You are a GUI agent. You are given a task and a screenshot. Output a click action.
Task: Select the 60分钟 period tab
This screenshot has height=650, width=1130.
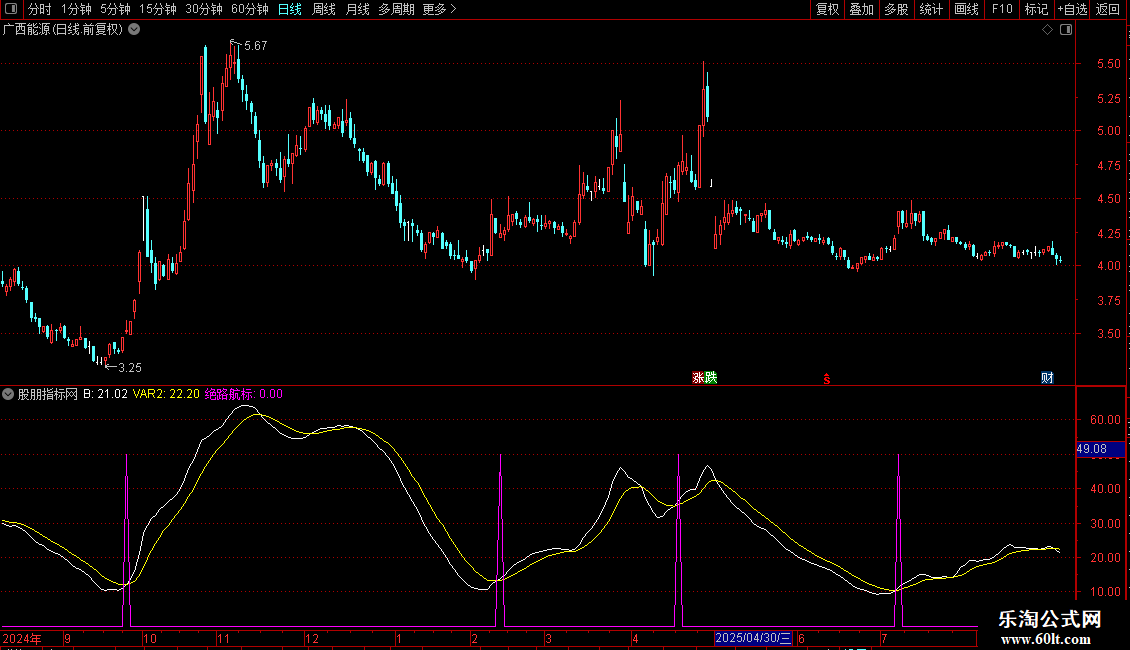(249, 10)
